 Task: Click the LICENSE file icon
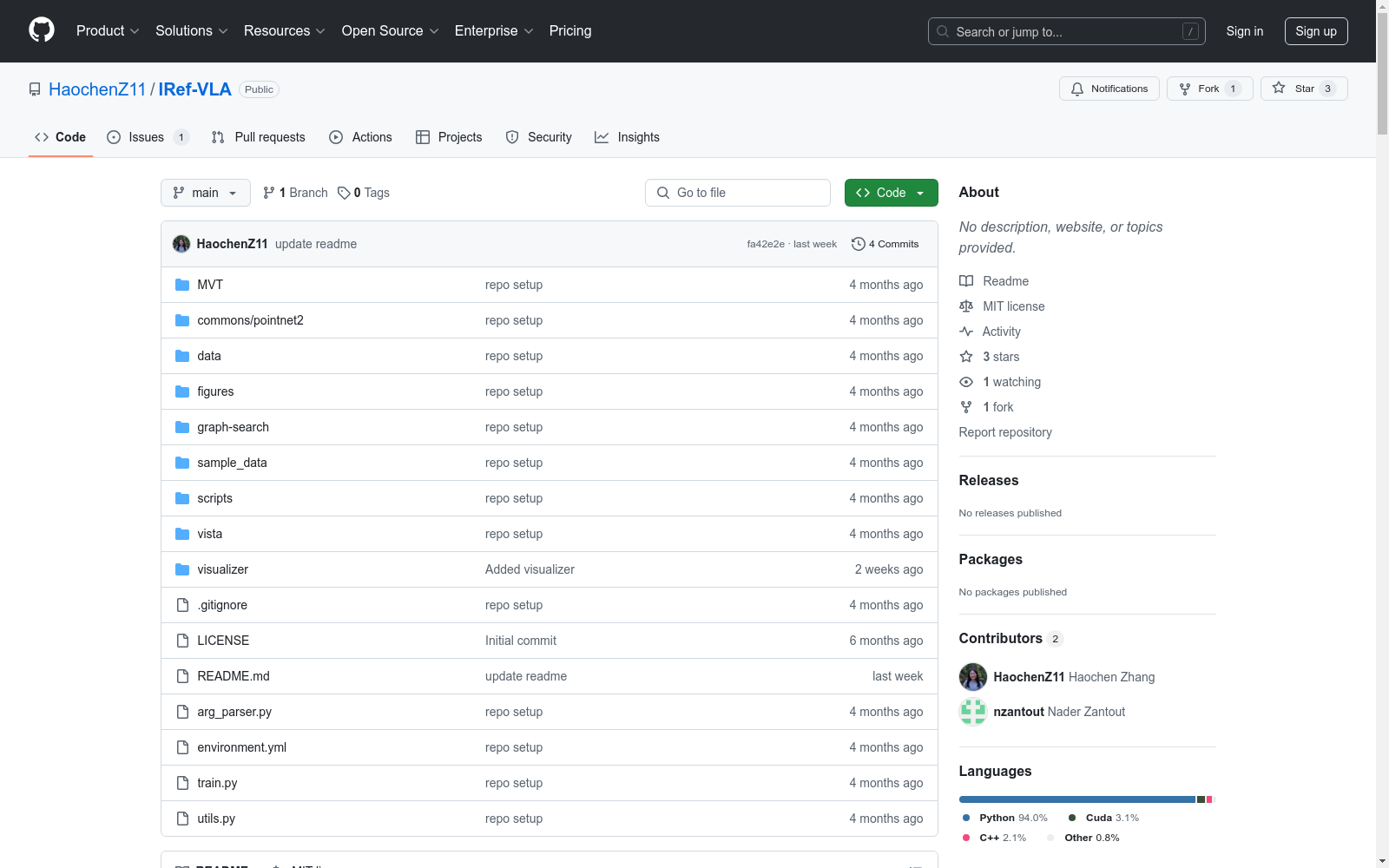pos(182,641)
